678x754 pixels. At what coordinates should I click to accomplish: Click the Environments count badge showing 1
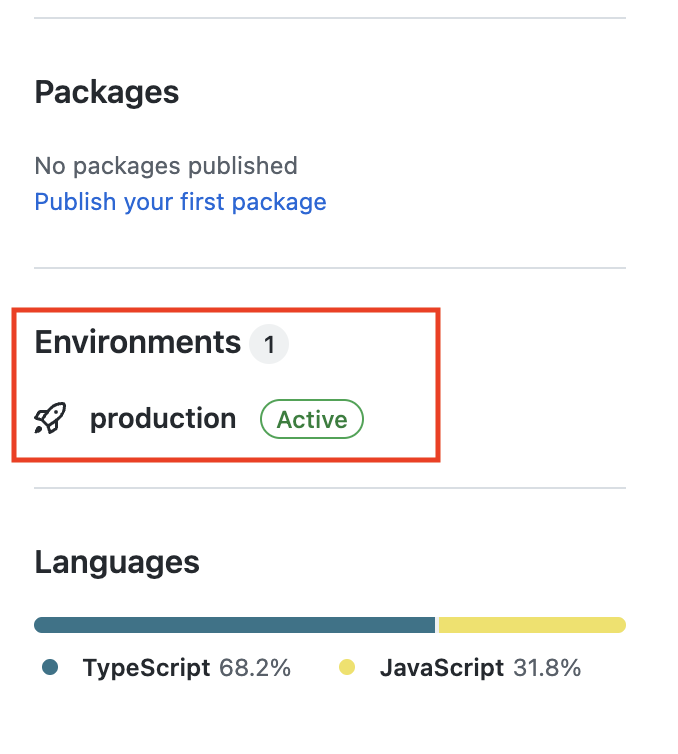(268, 345)
